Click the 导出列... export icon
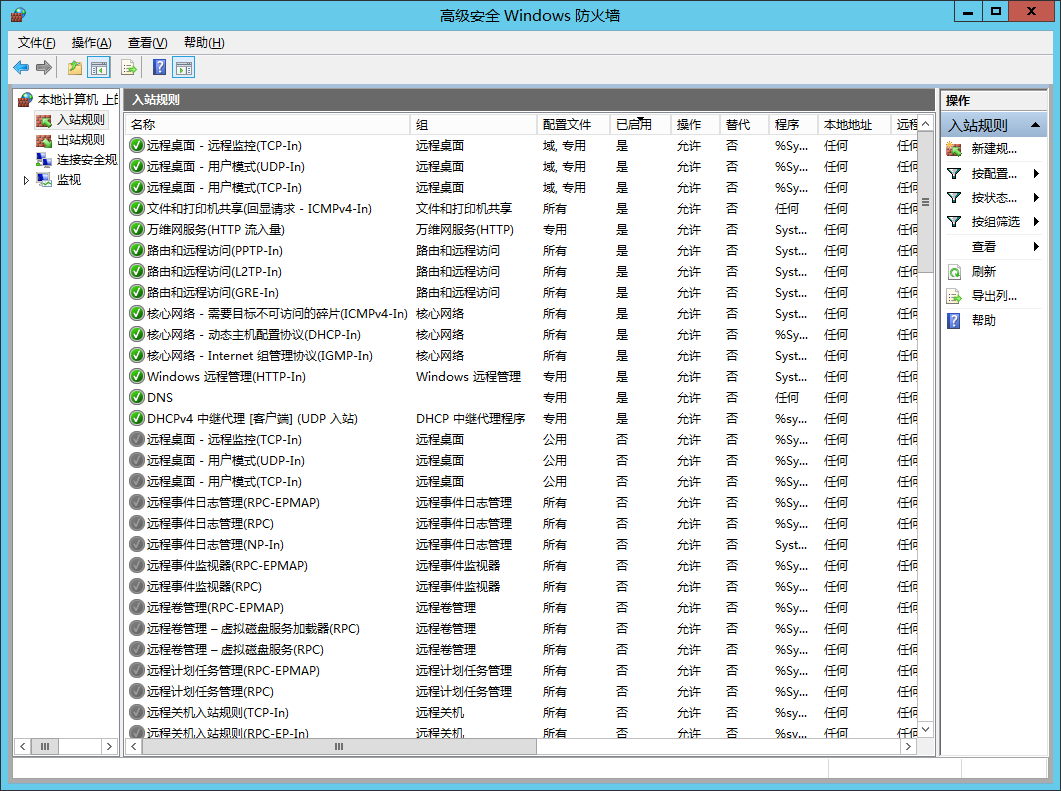Viewport: 1061px width, 791px height. coord(954,296)
